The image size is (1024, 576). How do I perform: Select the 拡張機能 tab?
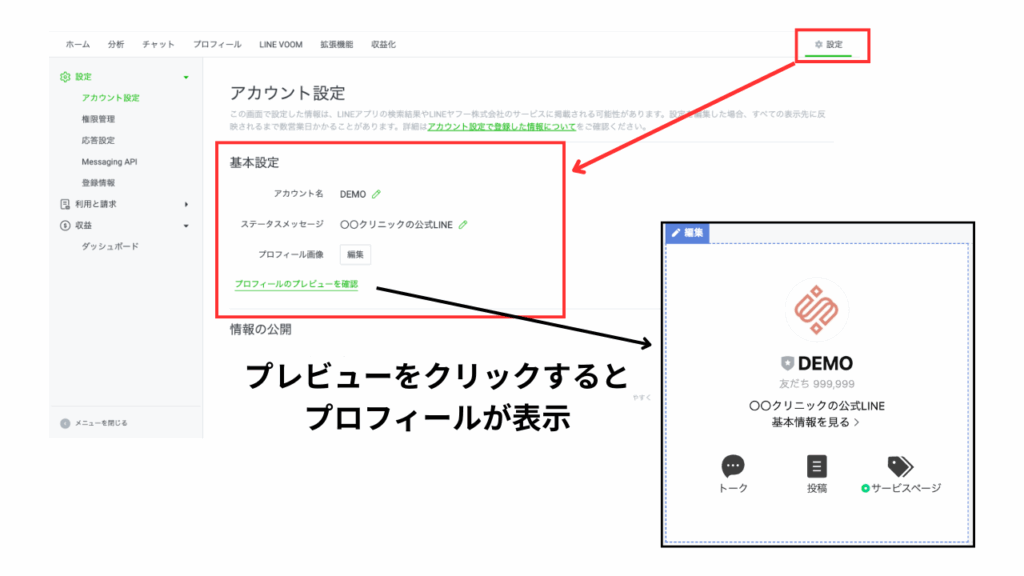336,44
